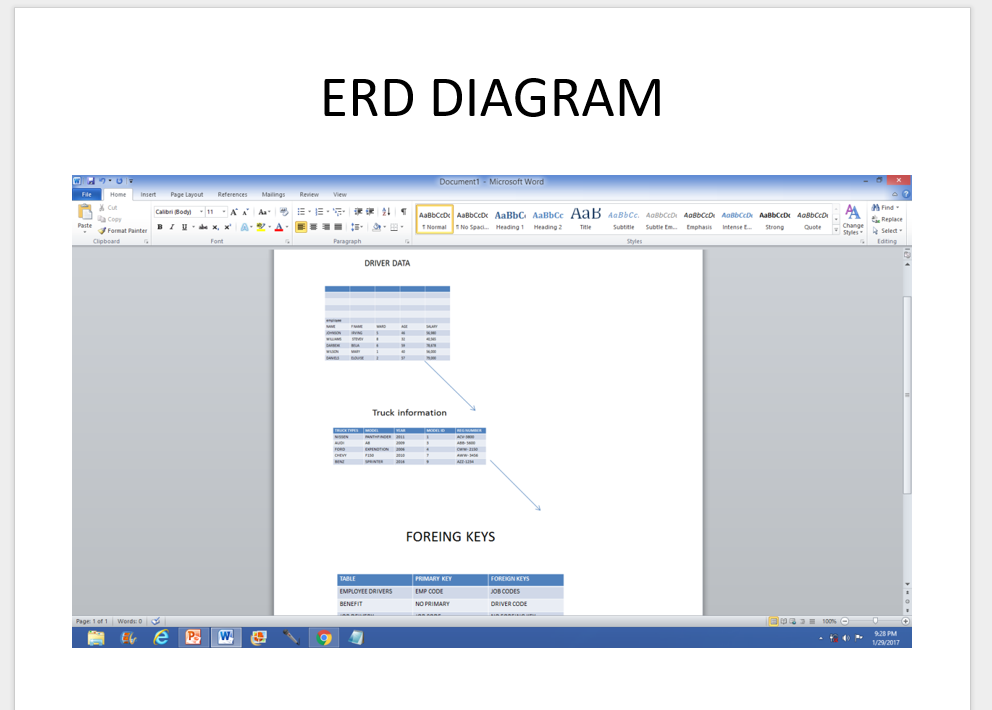Expand the Styles gallery More arrow
992x710 pixels.
pos(836,229)
